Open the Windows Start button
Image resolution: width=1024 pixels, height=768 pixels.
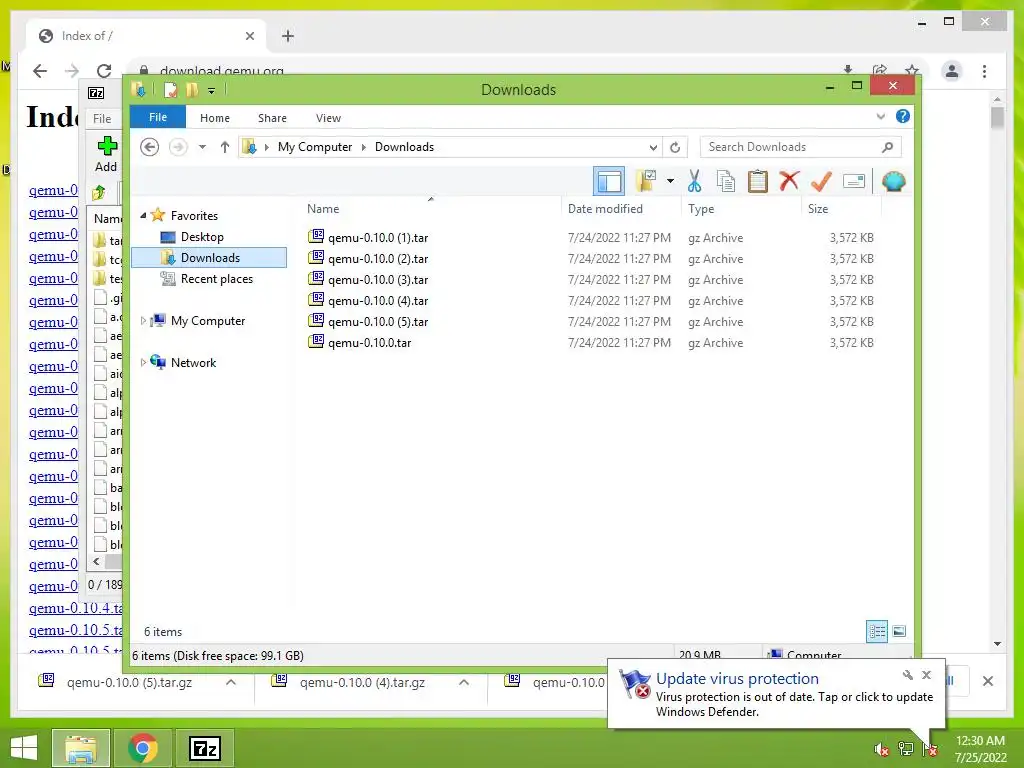click(24, 748)
